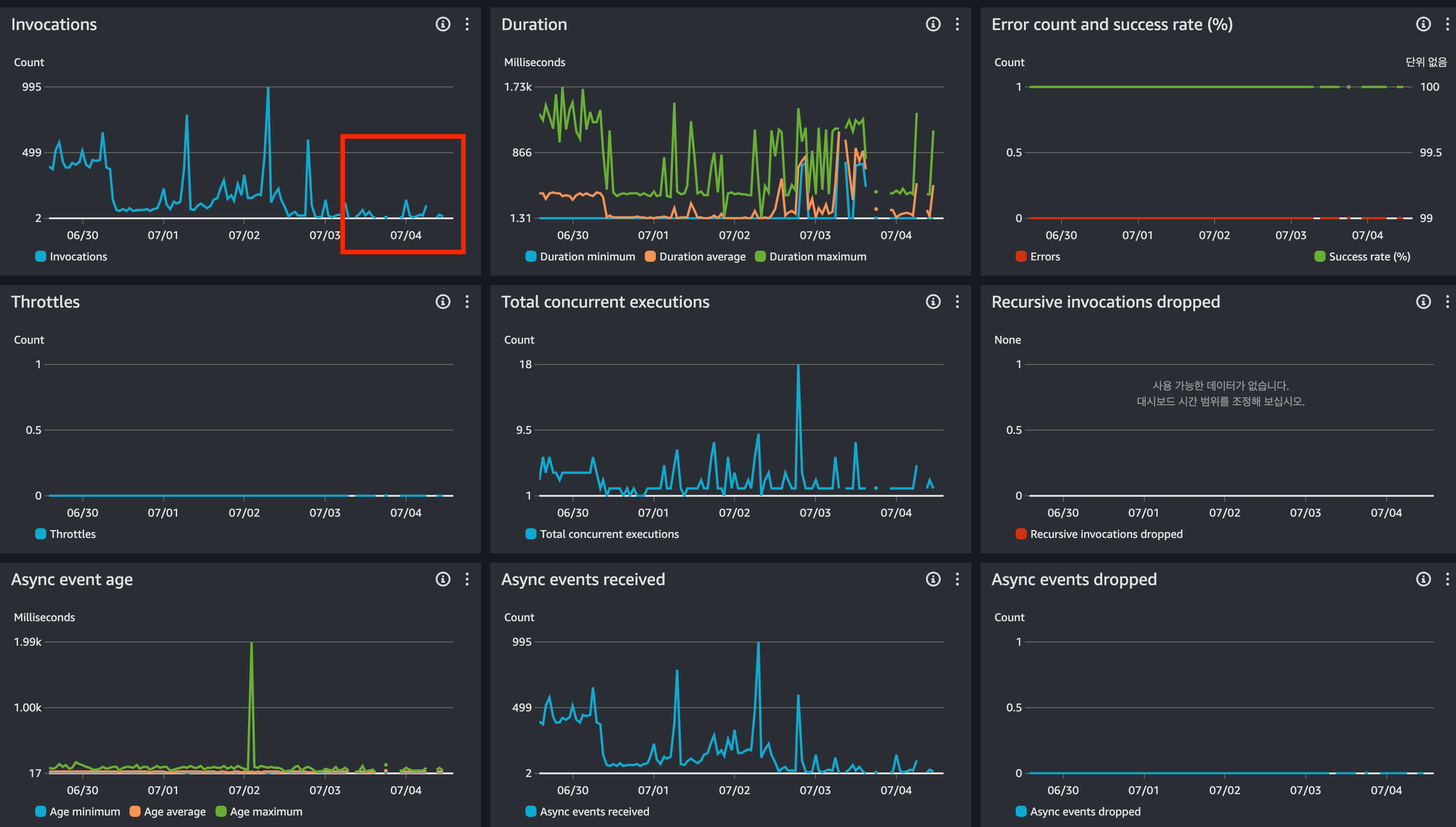1456x827 pixels.
Task: Click the Async event age info icon
Action: 442,579
